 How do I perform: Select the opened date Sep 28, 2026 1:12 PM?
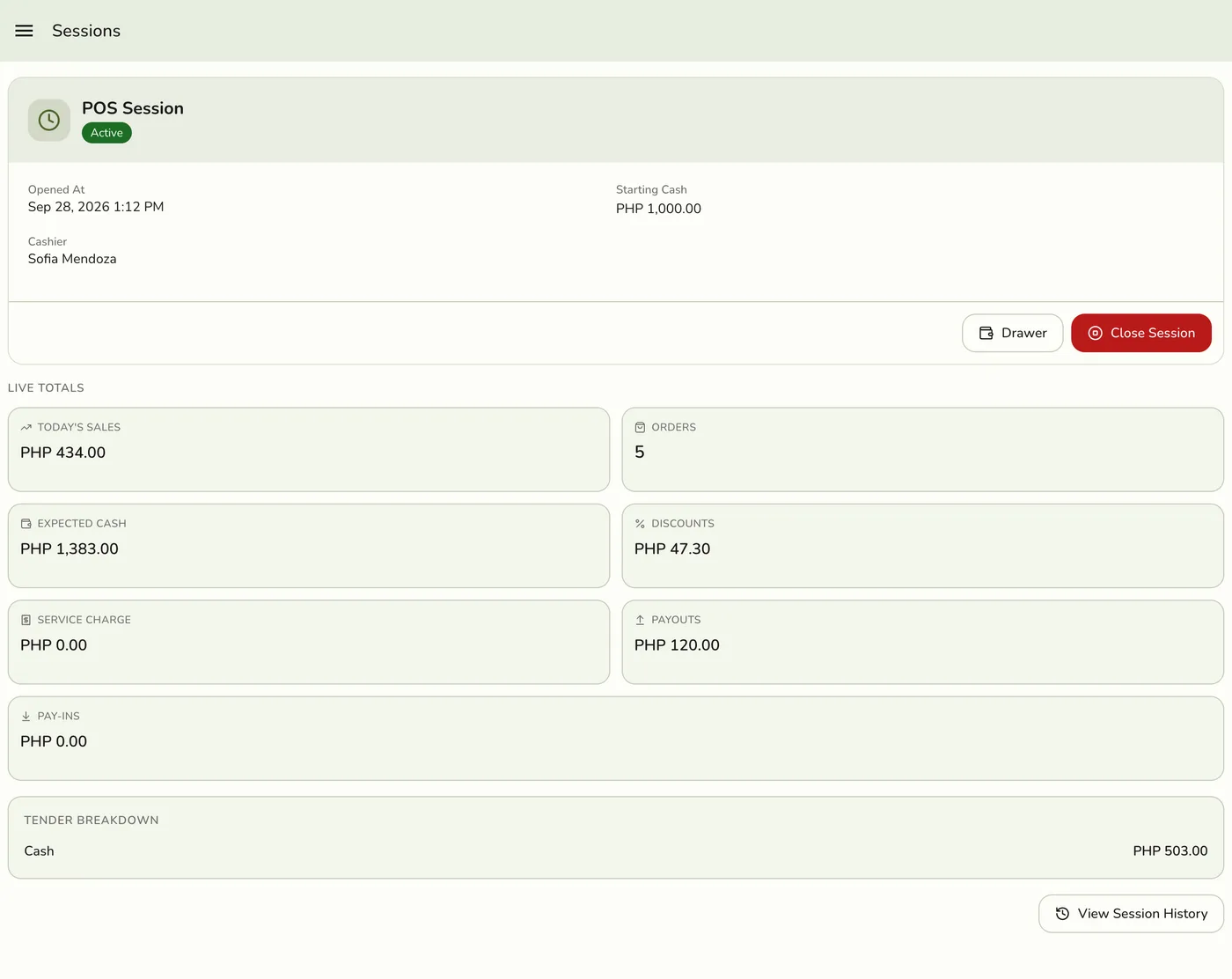pos(96,207)
